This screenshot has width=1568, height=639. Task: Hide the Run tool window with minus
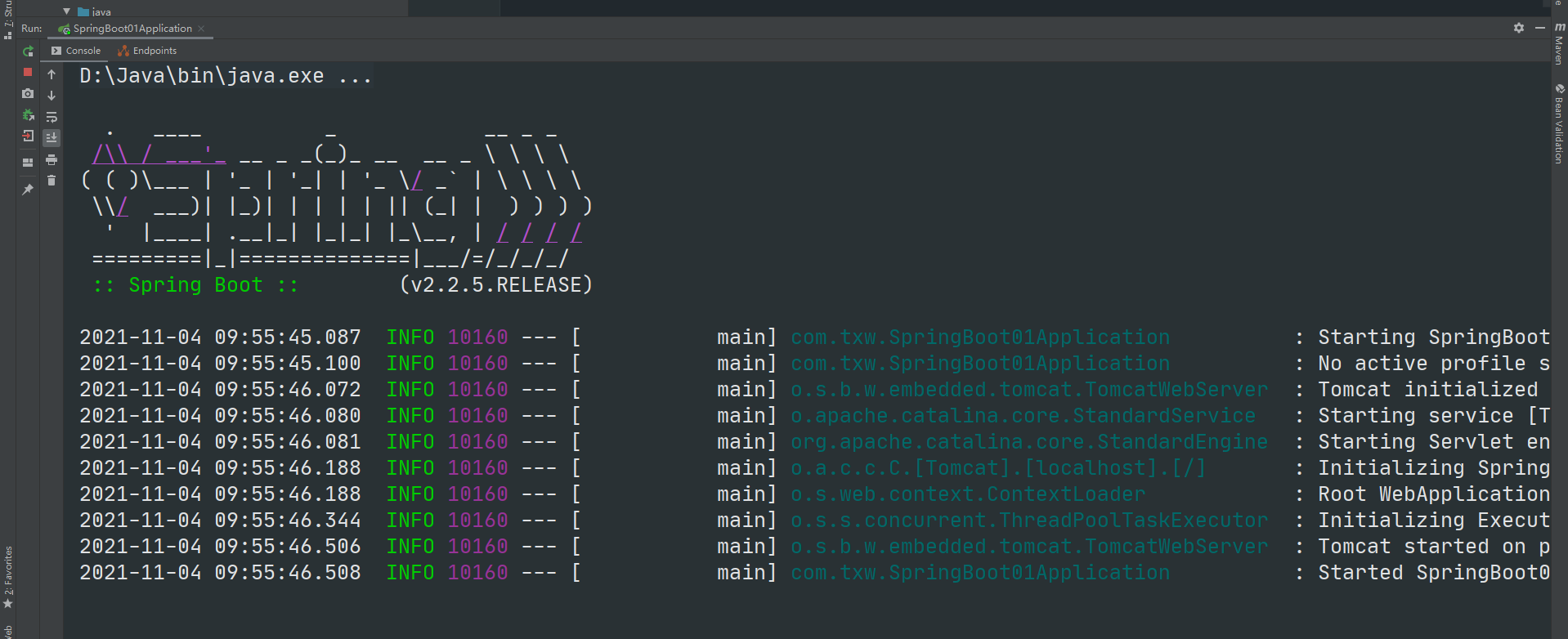tap(1540, 28)
